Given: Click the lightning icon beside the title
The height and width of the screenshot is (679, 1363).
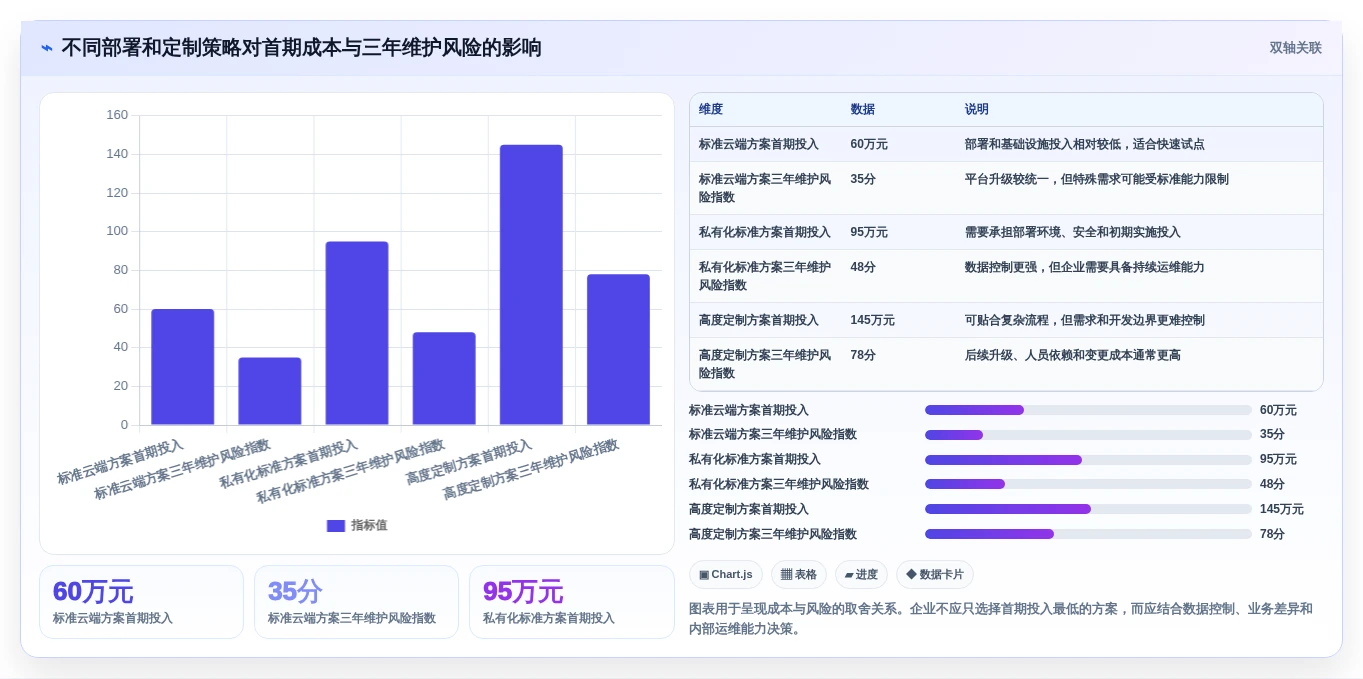Looking at the screenshot, I should pyautogui.click(x=47, y=48).
